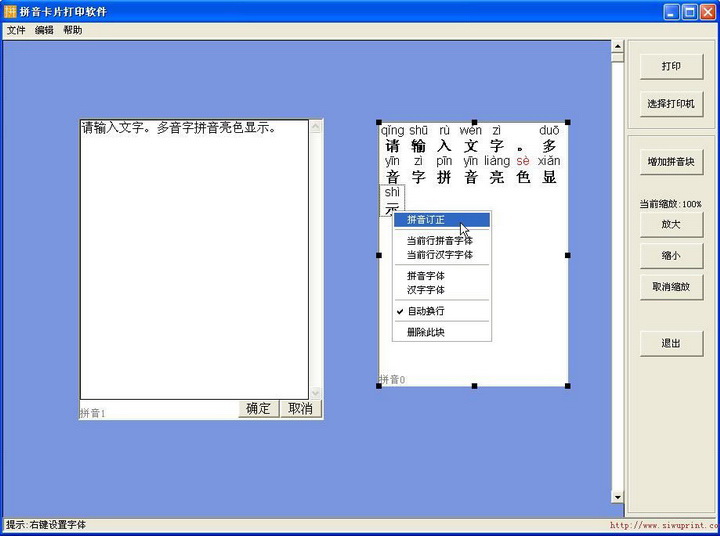Click the canvas vertical scrollbar down arrow
Screen dimensions: 720x536
coord(617,497)
